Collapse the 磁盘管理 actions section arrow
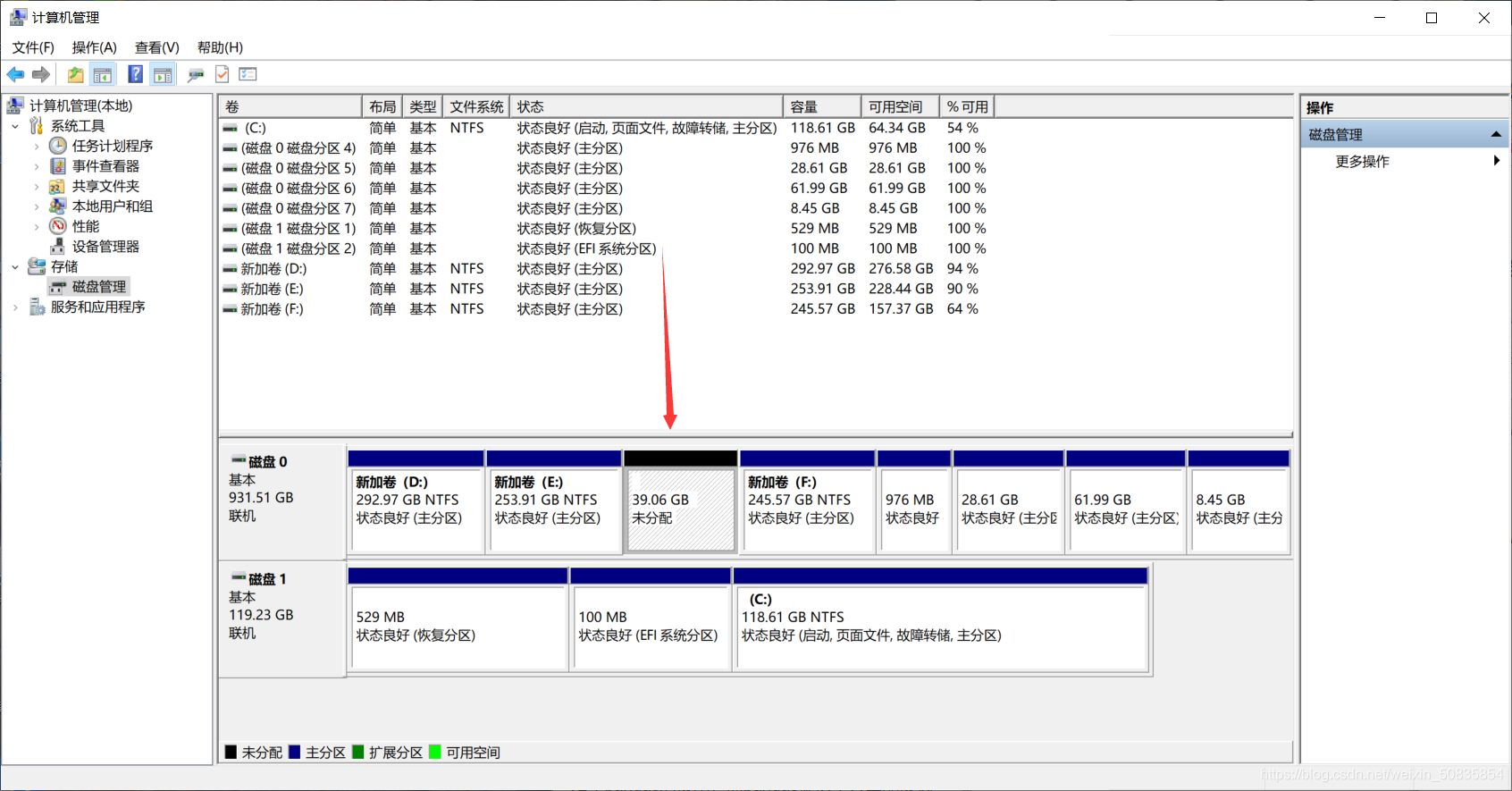This screenshot has width=1512, height=791. tap(1496, 134)
